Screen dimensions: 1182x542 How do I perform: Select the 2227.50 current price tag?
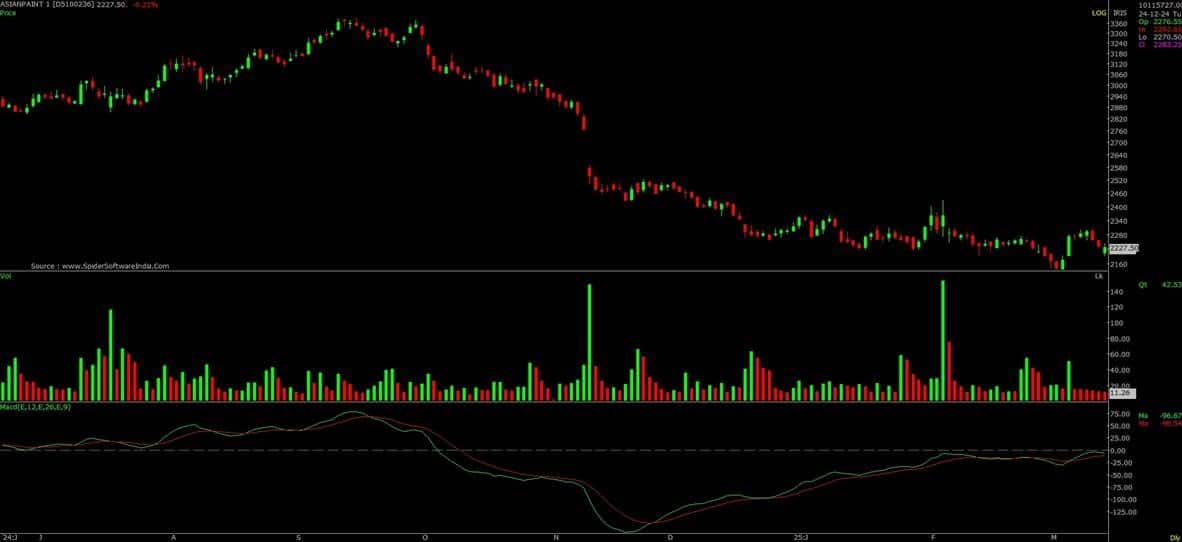click(1125, 248)
